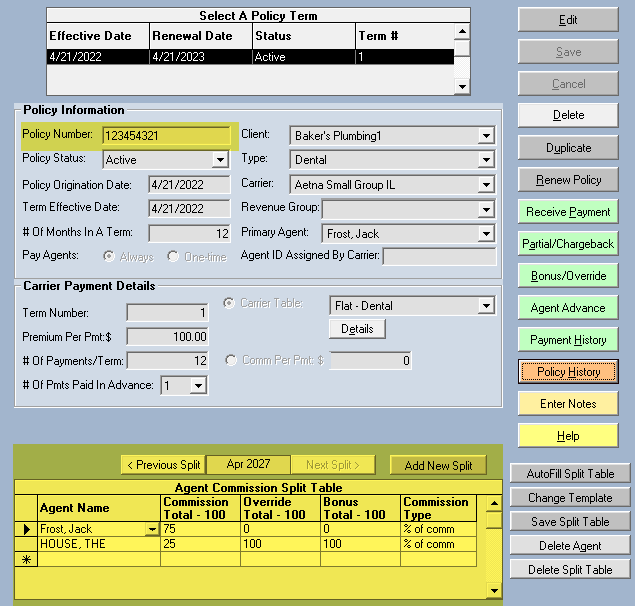View Payment History
The height and width of the screenshot is (606, 635).
click(568, 340)
